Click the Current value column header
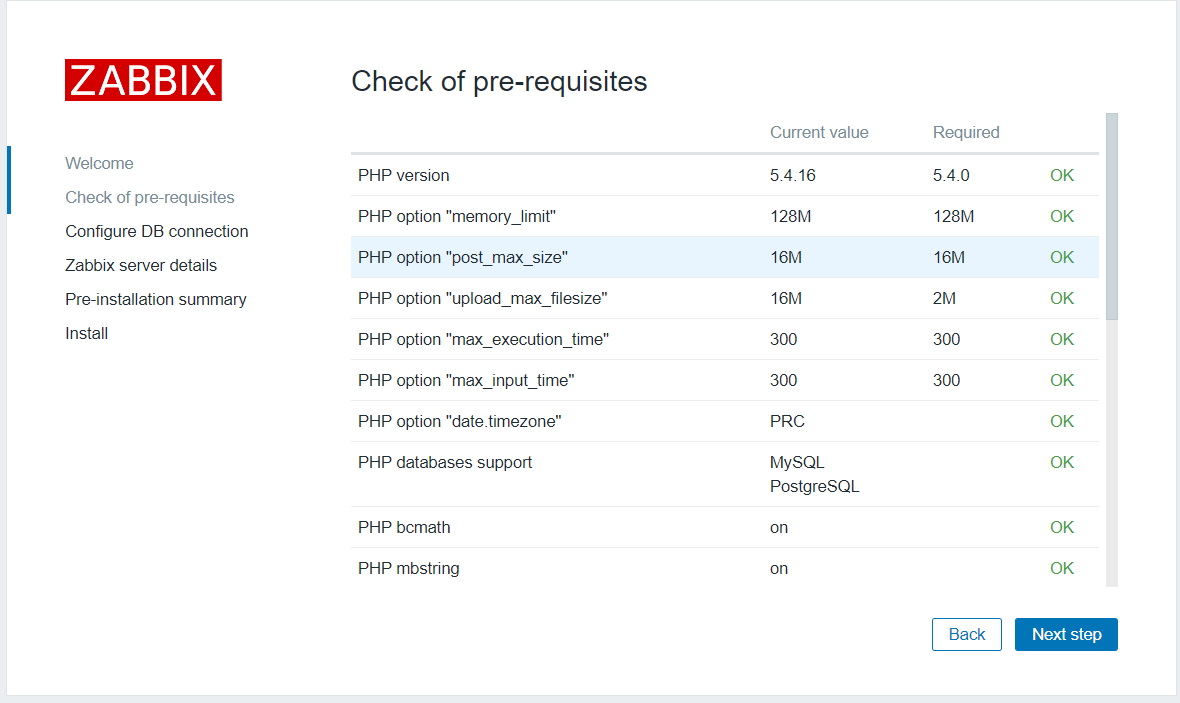Image resolution: width=1180 pixels, height=703 pixels. (819, 132)
